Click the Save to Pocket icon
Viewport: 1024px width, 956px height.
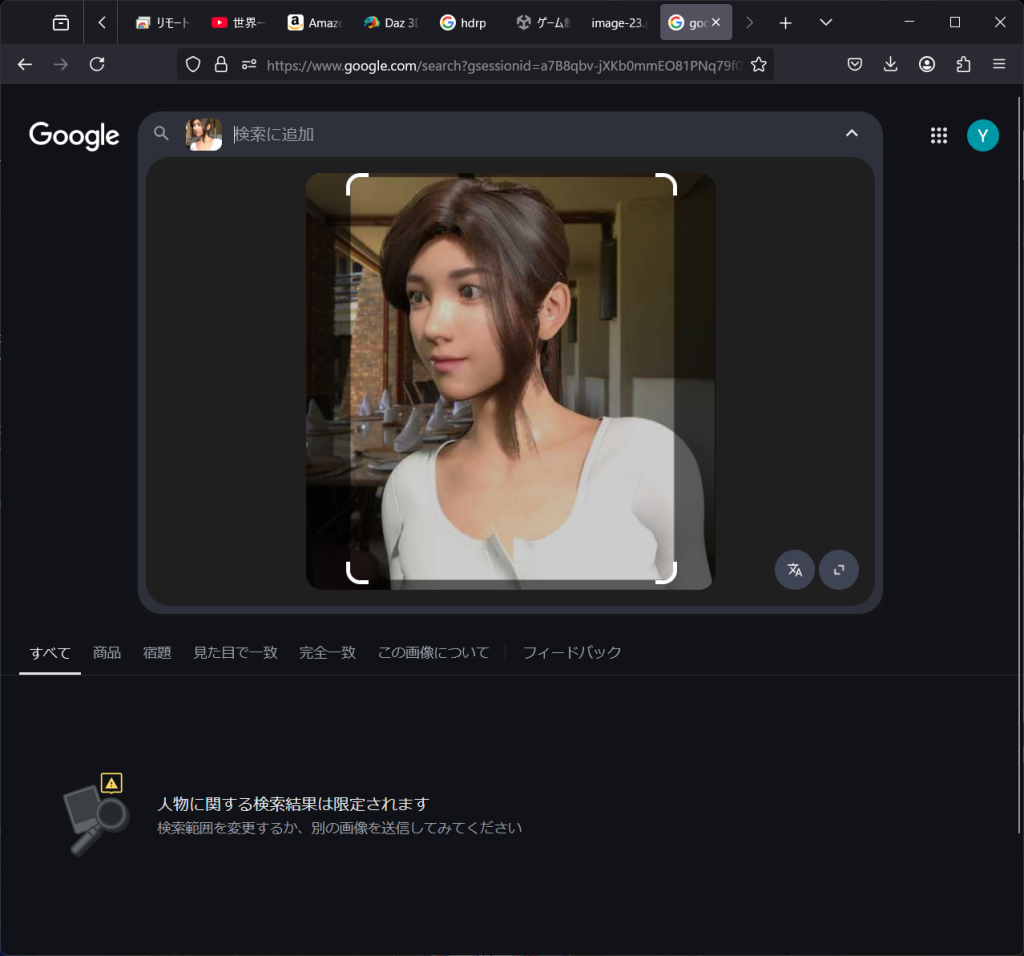[855, 64]
